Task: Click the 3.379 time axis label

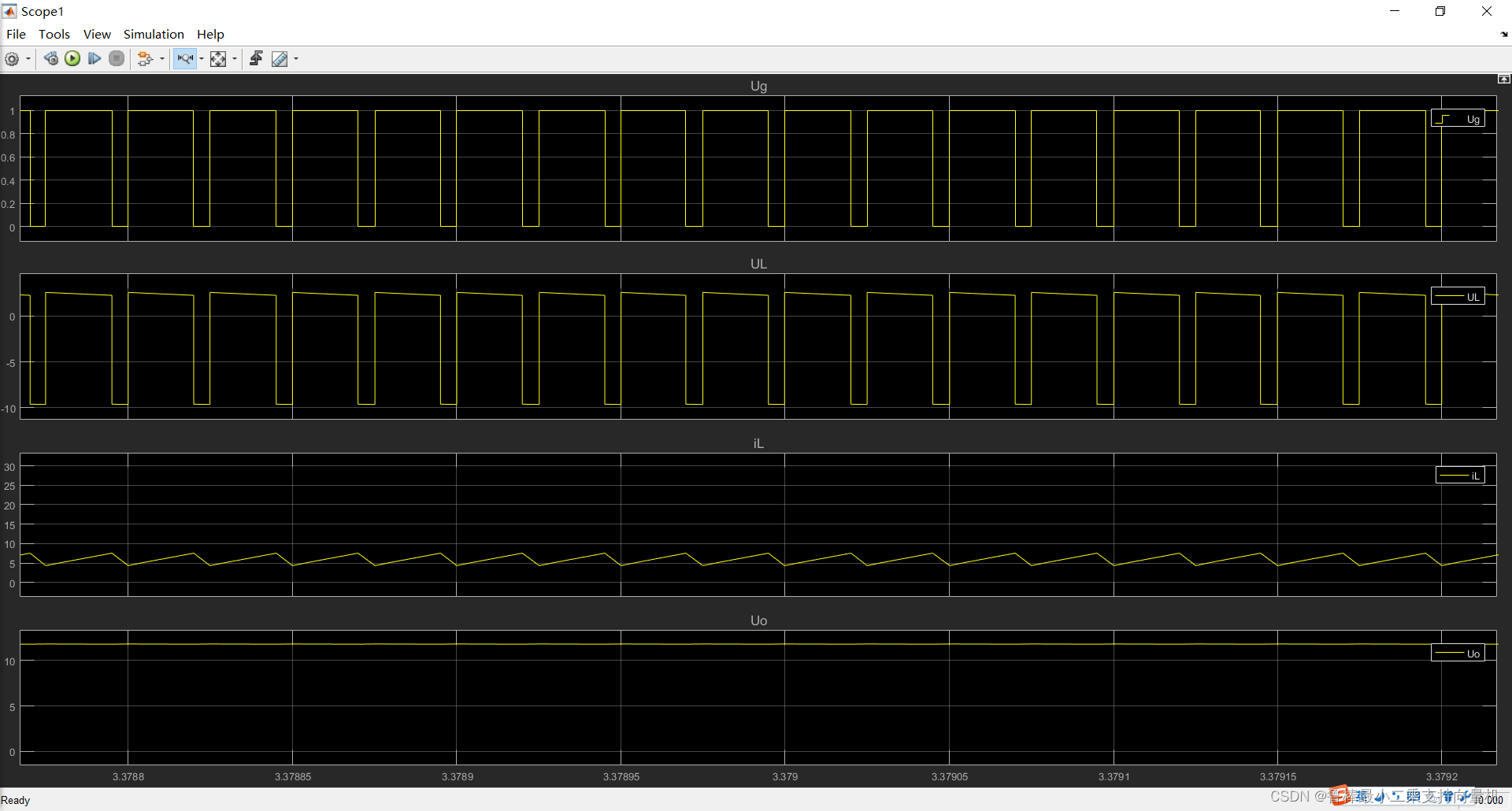Action: pos(784,776)
